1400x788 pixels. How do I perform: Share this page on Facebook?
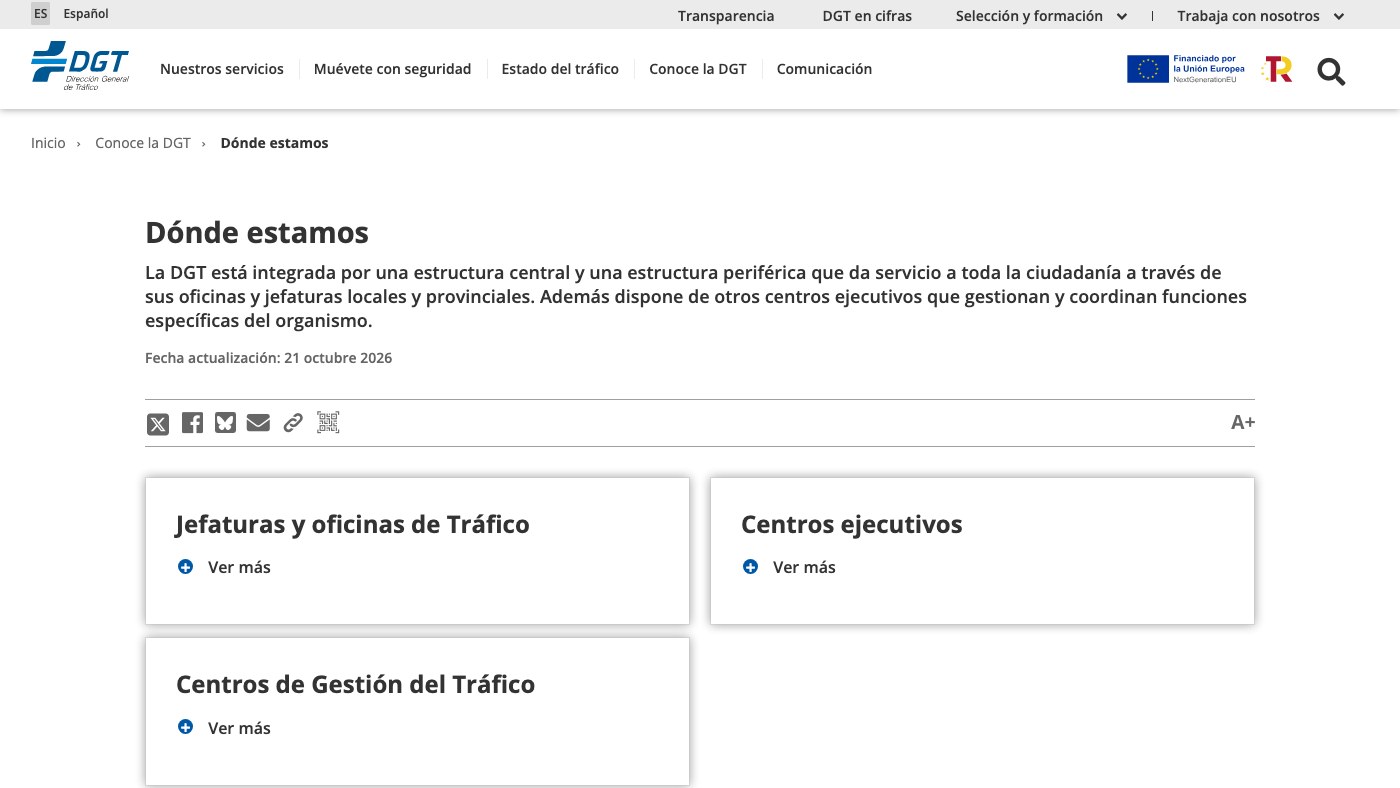tap(192, 423)
